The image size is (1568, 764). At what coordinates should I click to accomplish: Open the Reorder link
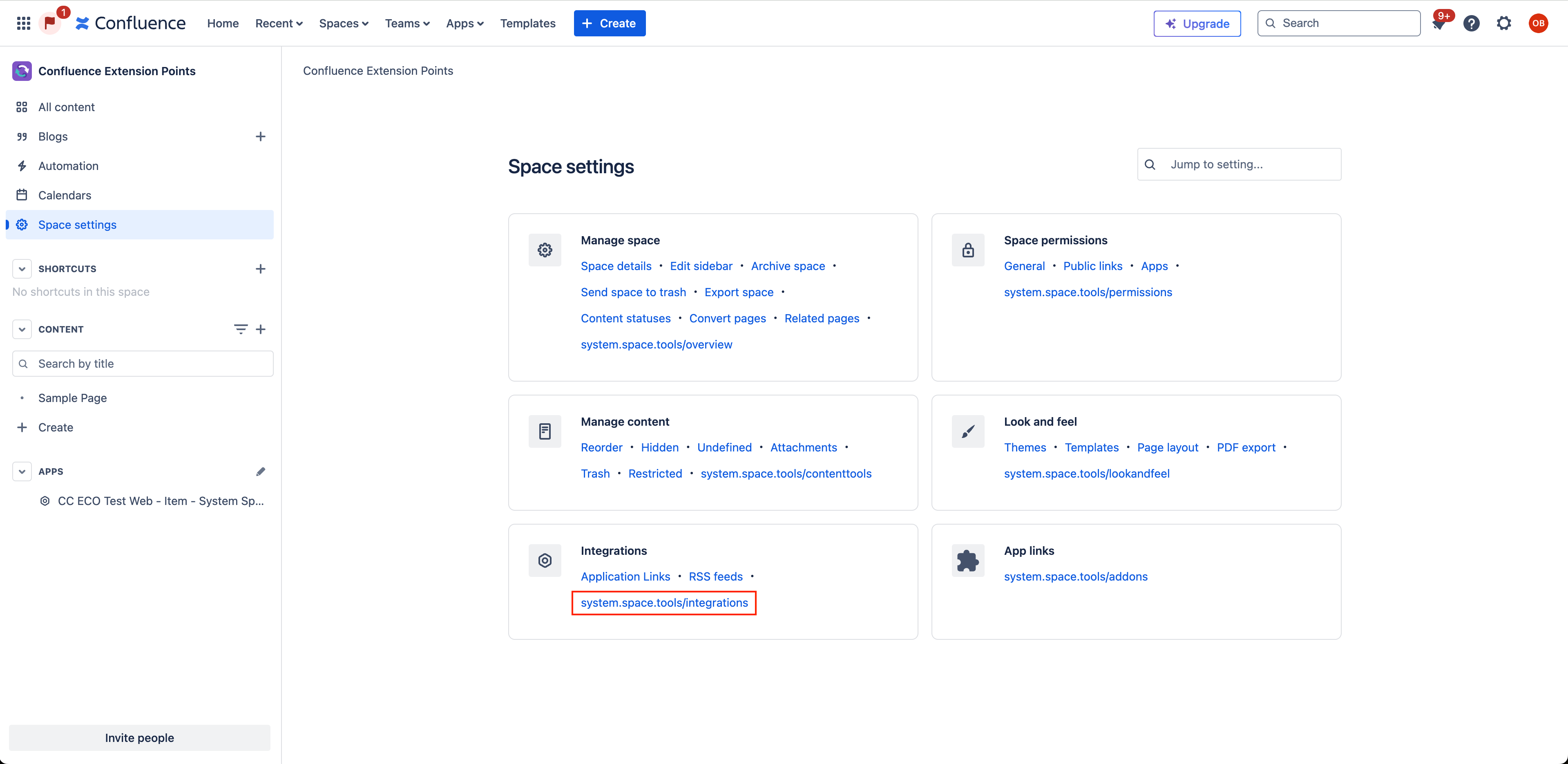tap(601, 447)
